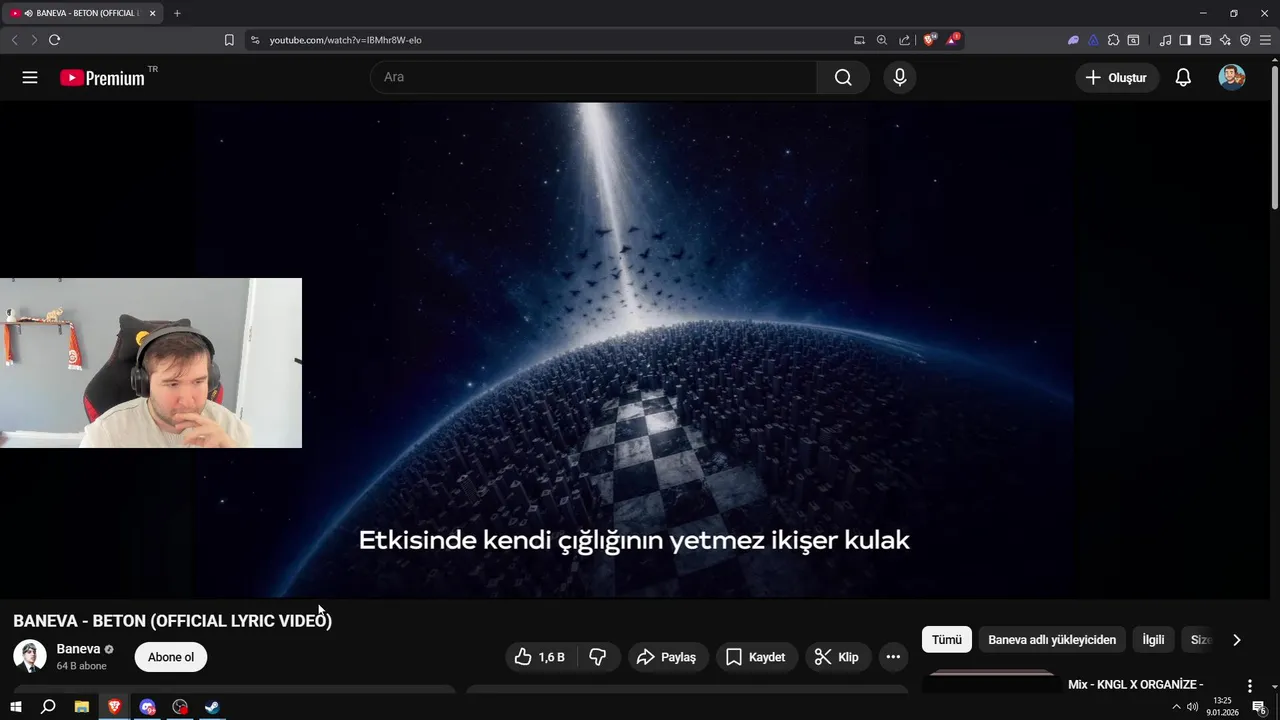Image resolution: width=1280 pixels, height=720 pixels.
Task: Open Brave VPN shield icon
Action: coord(1245,40)
